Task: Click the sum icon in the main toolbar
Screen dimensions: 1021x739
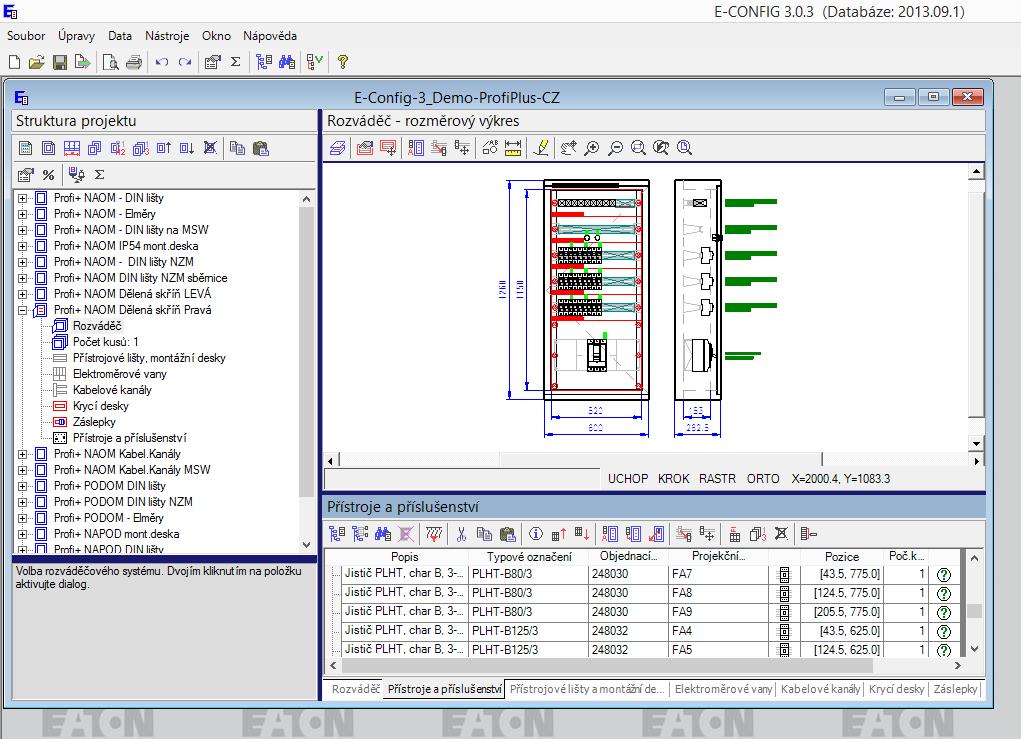Action: [236, 62]
